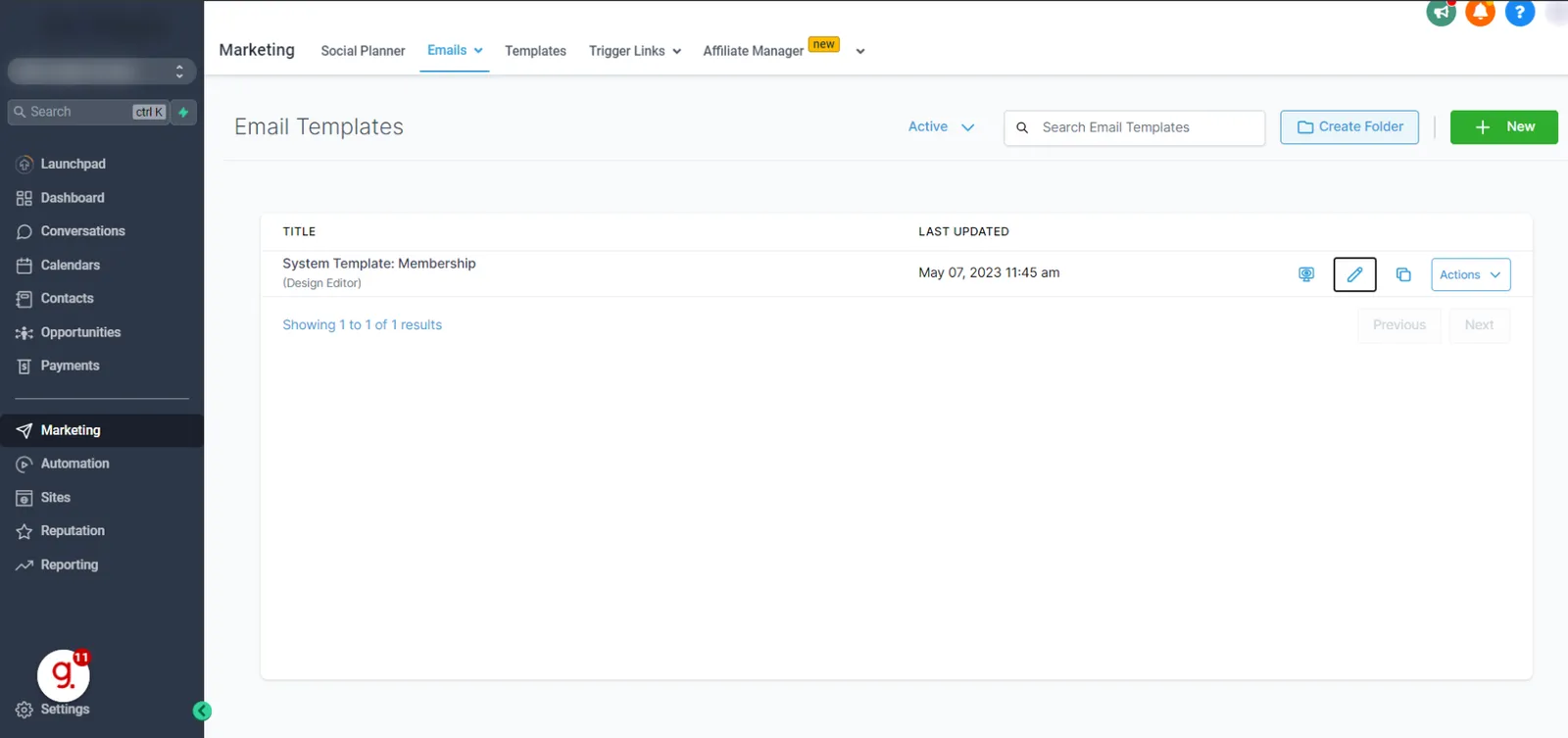Open System Template: Membership title

(x=379, y=264)
